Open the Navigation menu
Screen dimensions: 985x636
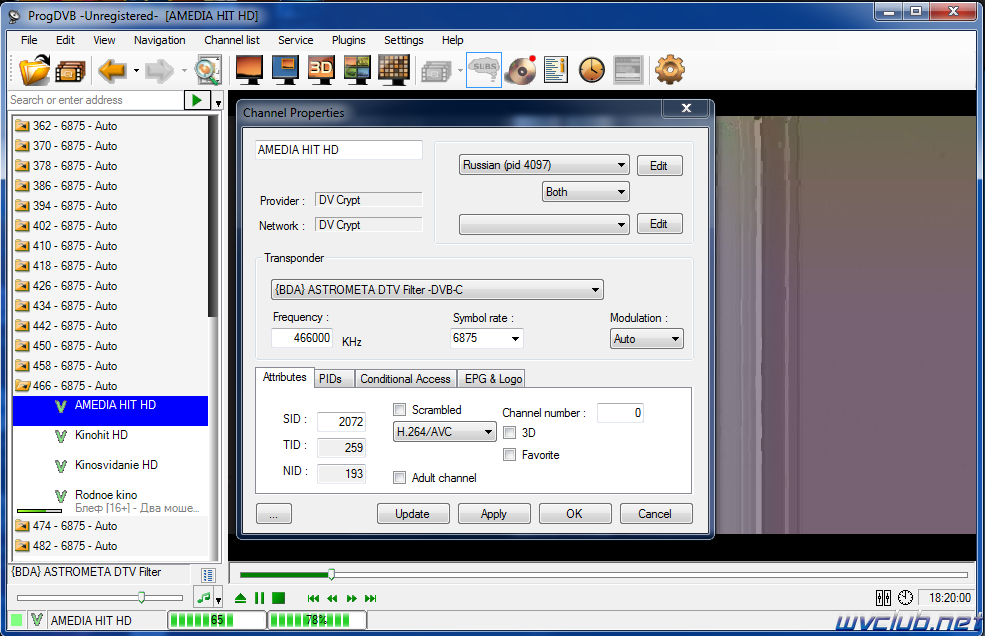click(x=160, y=40)
